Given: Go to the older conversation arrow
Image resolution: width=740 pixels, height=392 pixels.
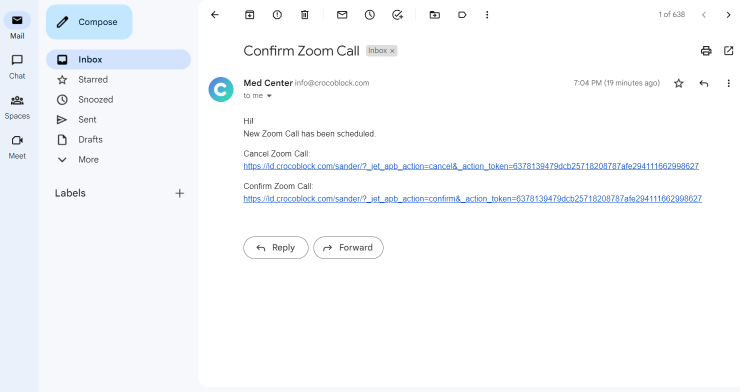Looking at the screenshot, I should coord(728,15).
